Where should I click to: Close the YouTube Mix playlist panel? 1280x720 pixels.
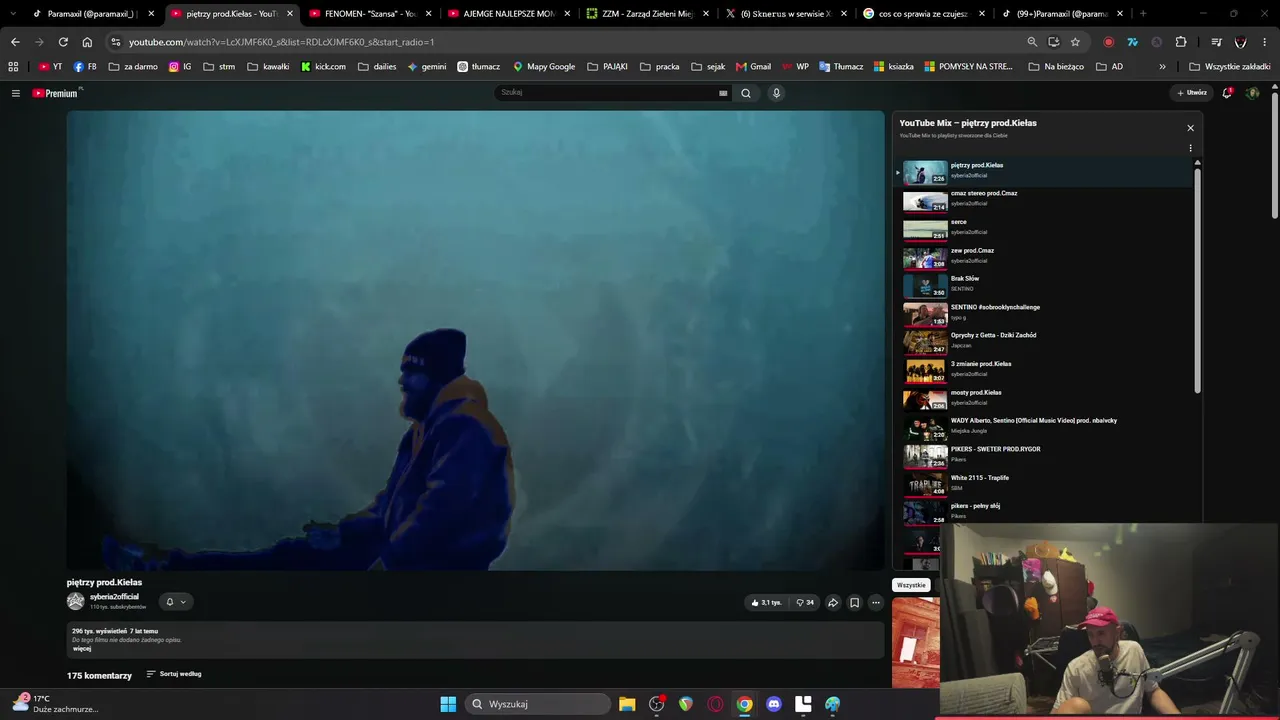pyautogui.click(x=1190, y=128)
